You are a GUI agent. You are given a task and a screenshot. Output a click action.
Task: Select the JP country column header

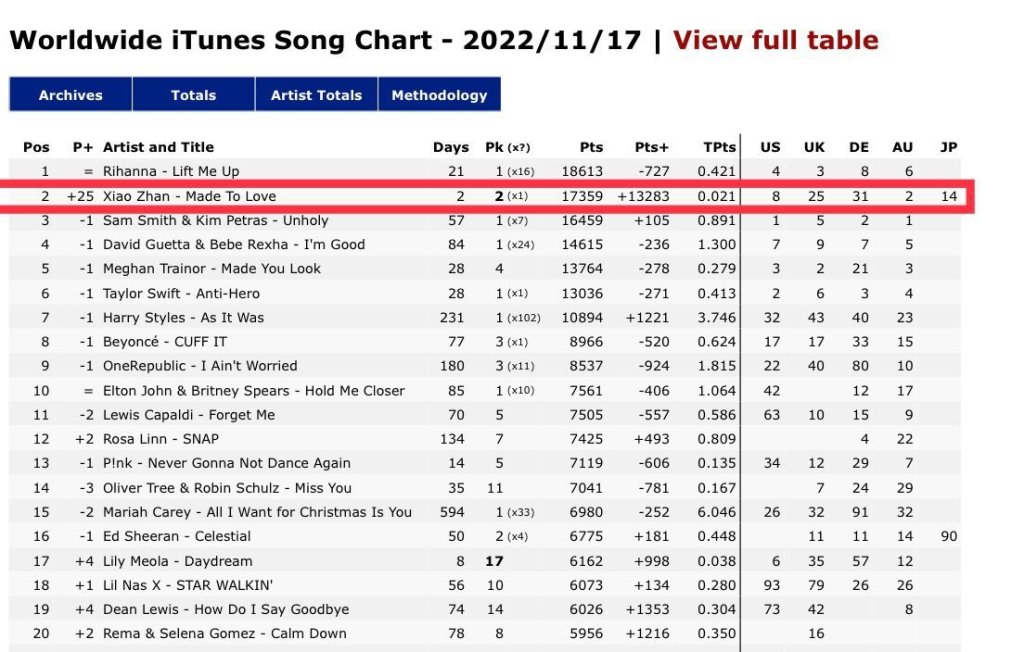point(948,147)
